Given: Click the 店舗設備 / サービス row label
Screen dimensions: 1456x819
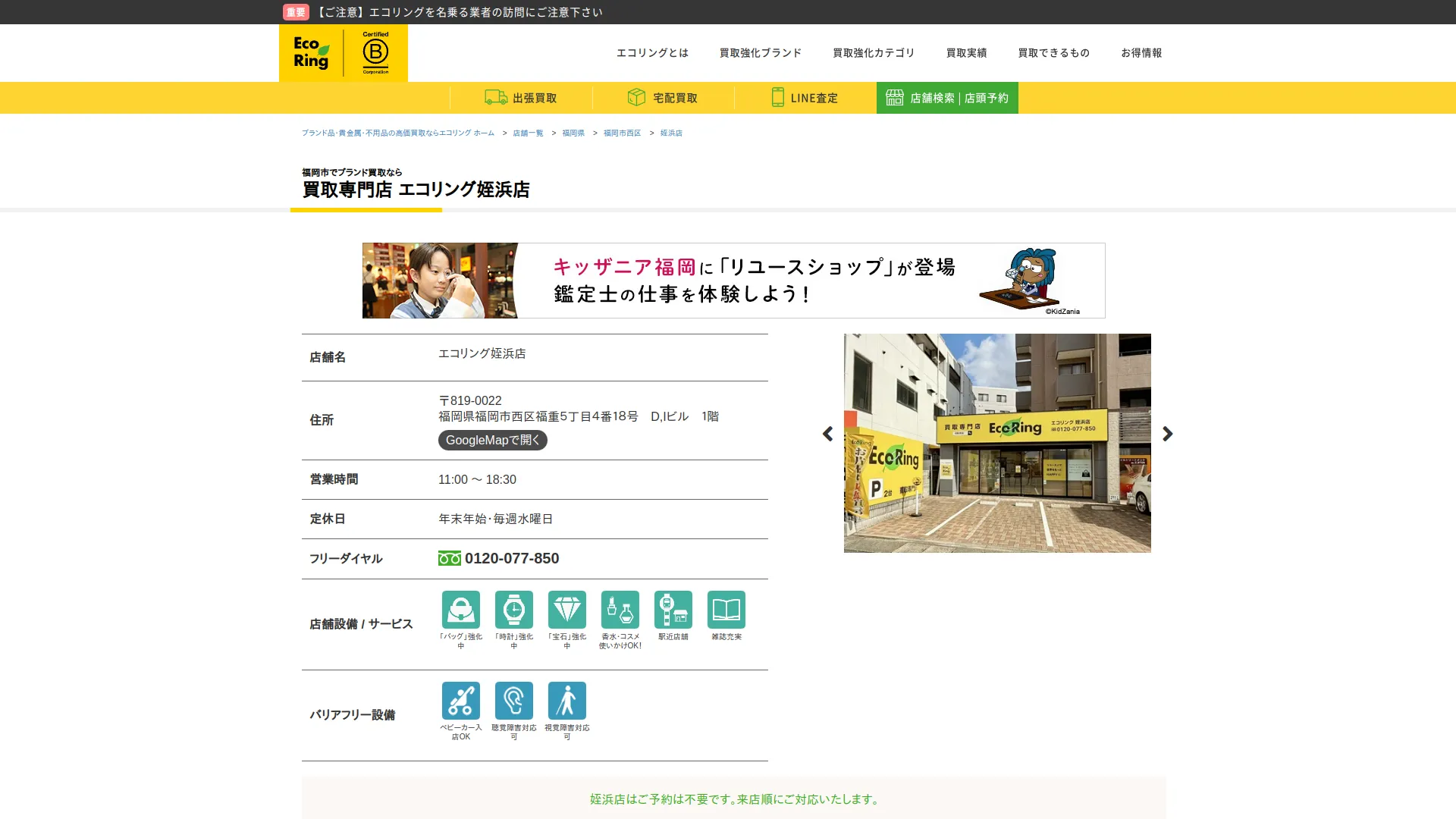Looking at the screenshot, I should [361, 624].
